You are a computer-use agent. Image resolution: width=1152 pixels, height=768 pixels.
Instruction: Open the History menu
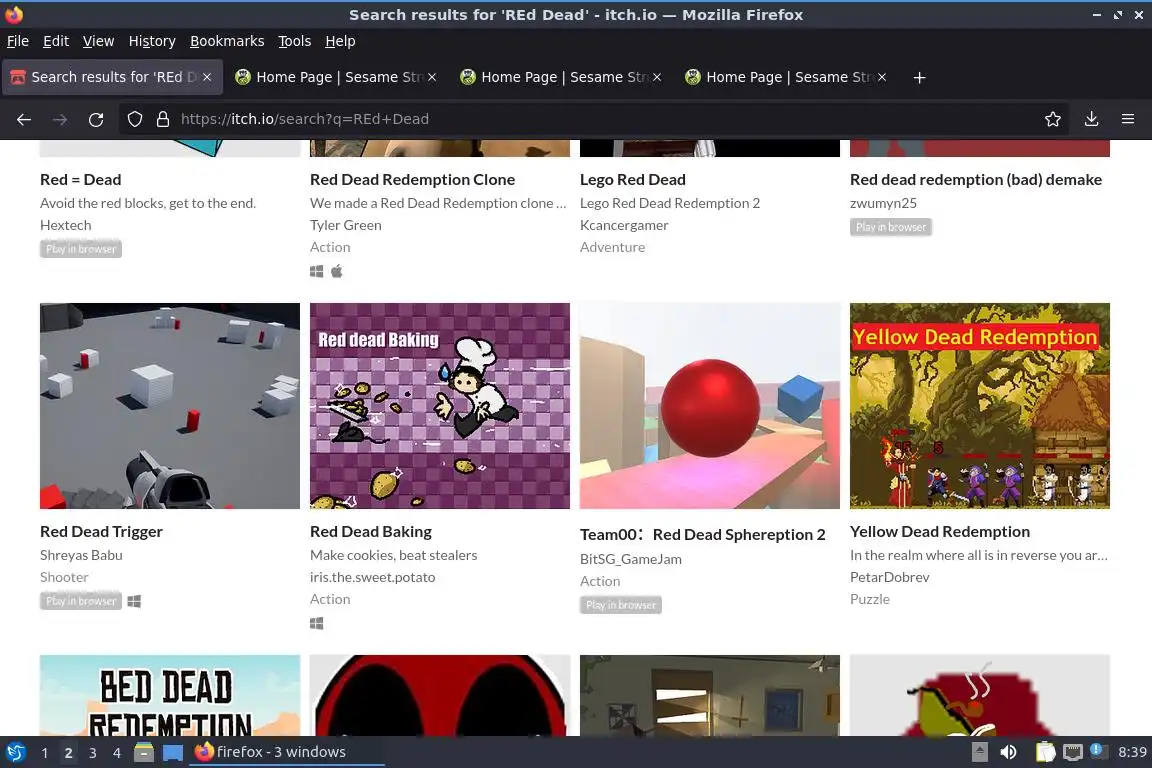coord(152,41)
